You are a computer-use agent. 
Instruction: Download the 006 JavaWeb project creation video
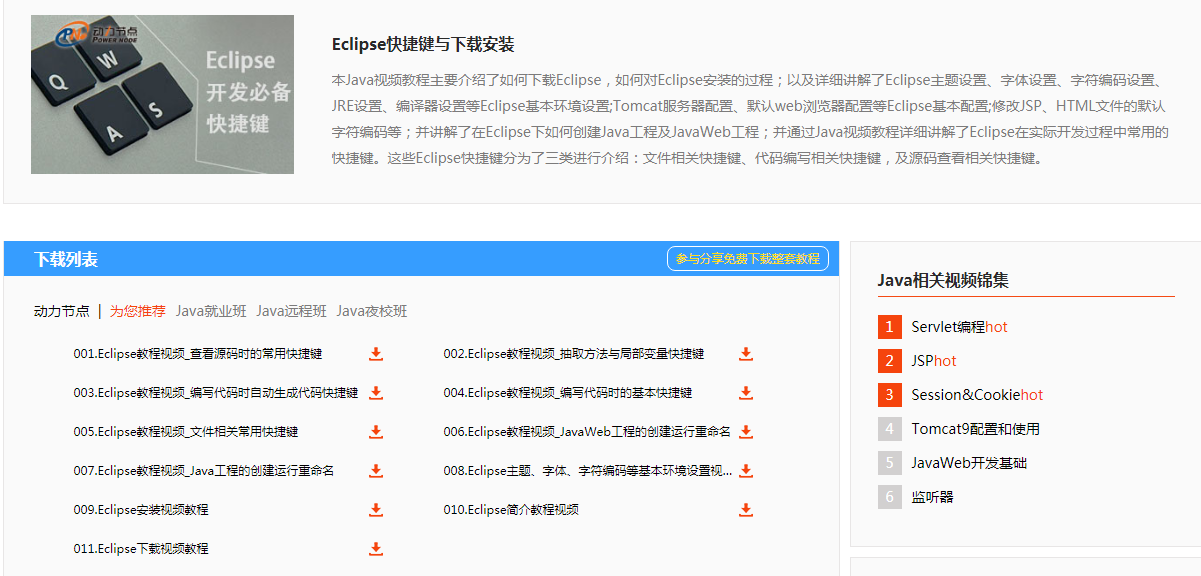746,432
